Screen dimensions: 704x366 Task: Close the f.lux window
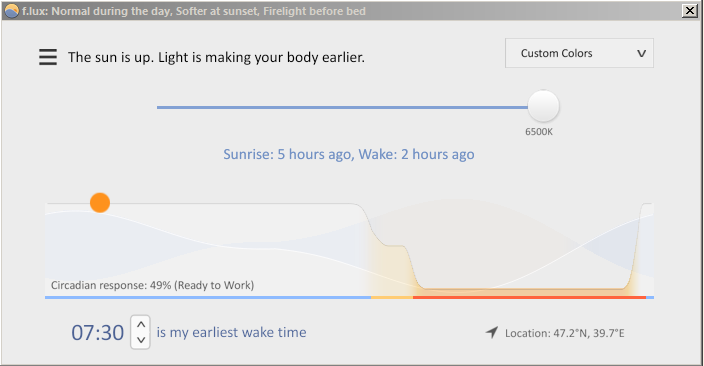689,10
